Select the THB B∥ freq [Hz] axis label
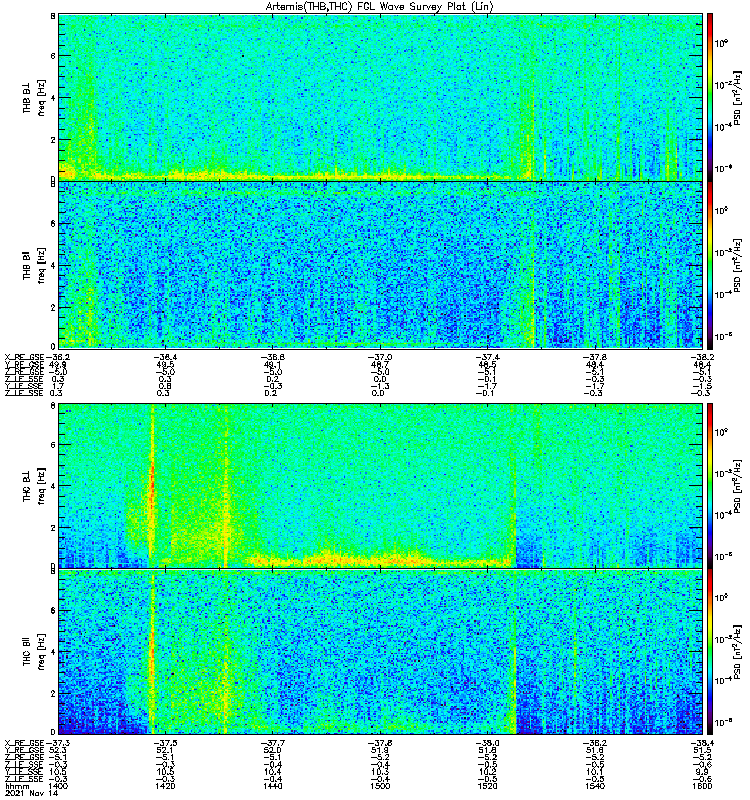Screen dimensions: 750x800 (34, 265)
